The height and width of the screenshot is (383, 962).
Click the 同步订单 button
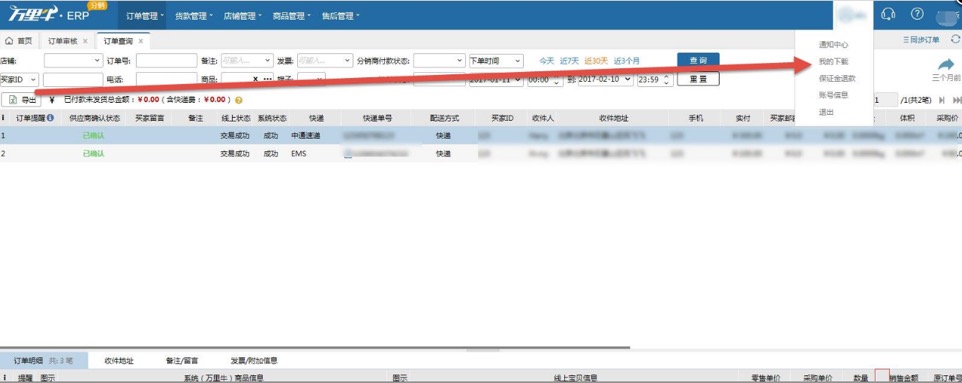coord(921,40)
